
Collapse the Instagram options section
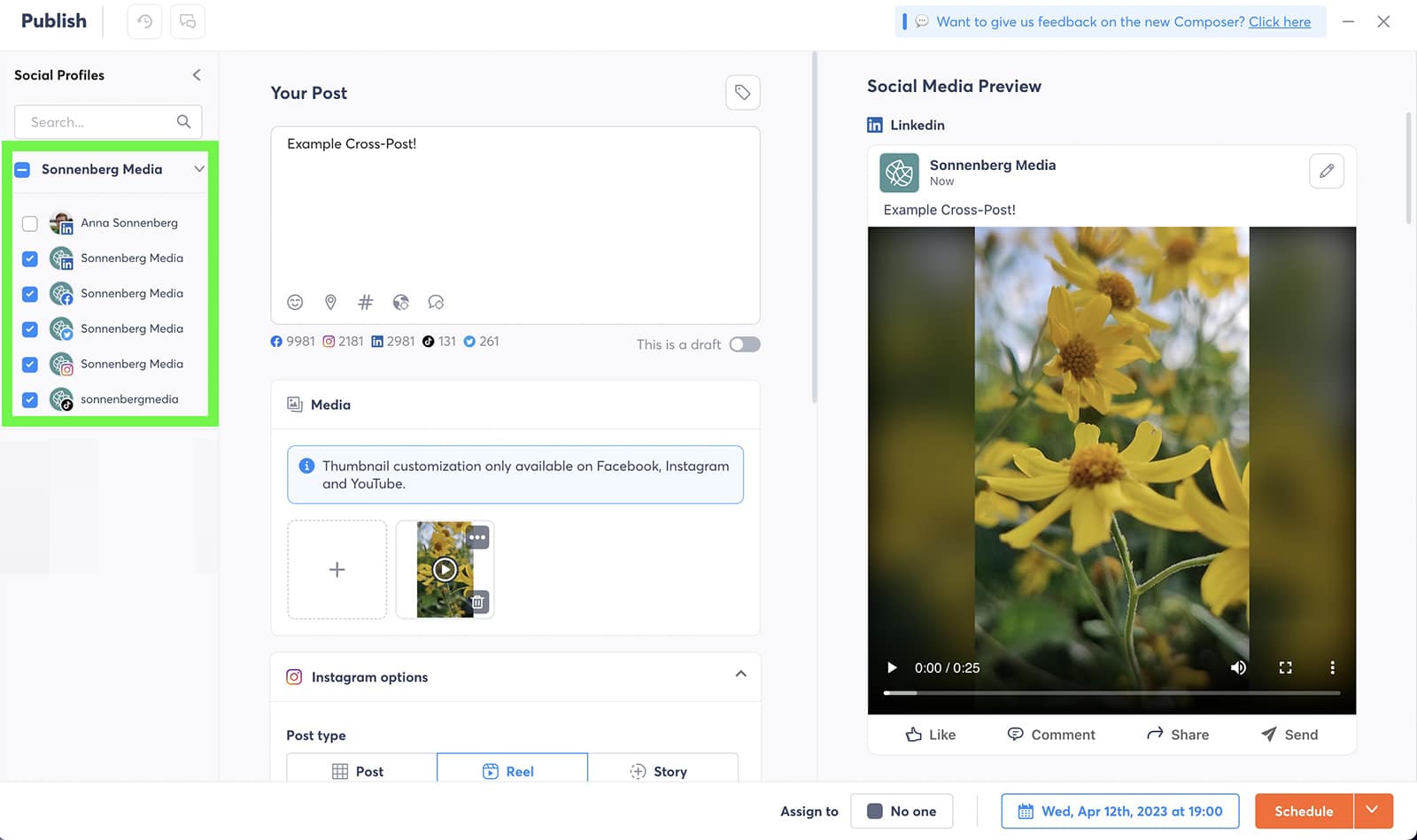pos(740,674)
